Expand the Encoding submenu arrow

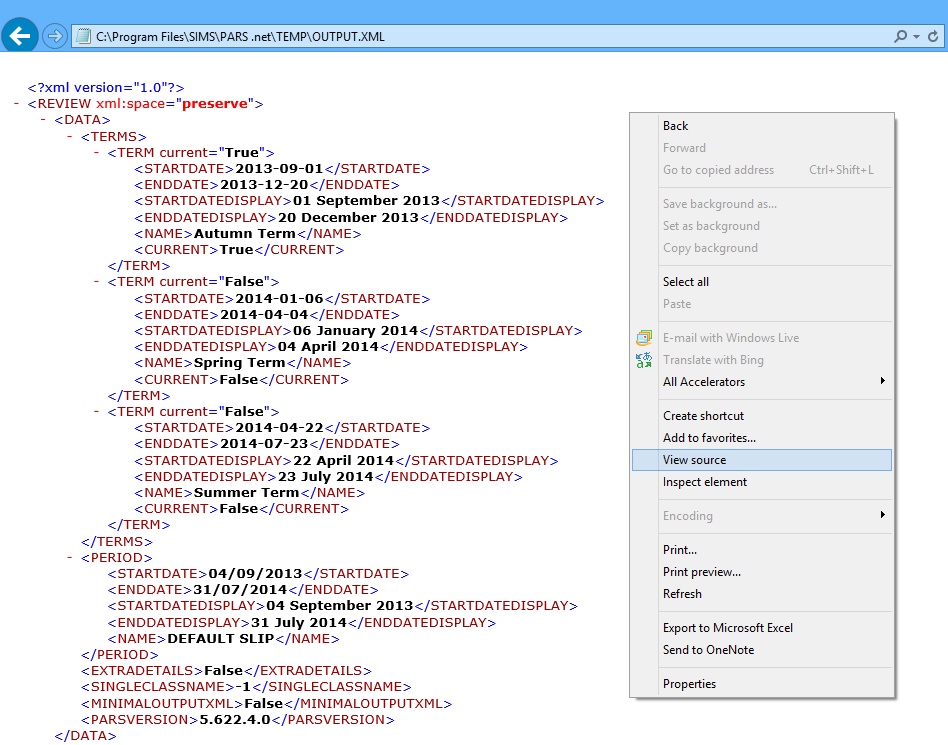tap(883, 515)
